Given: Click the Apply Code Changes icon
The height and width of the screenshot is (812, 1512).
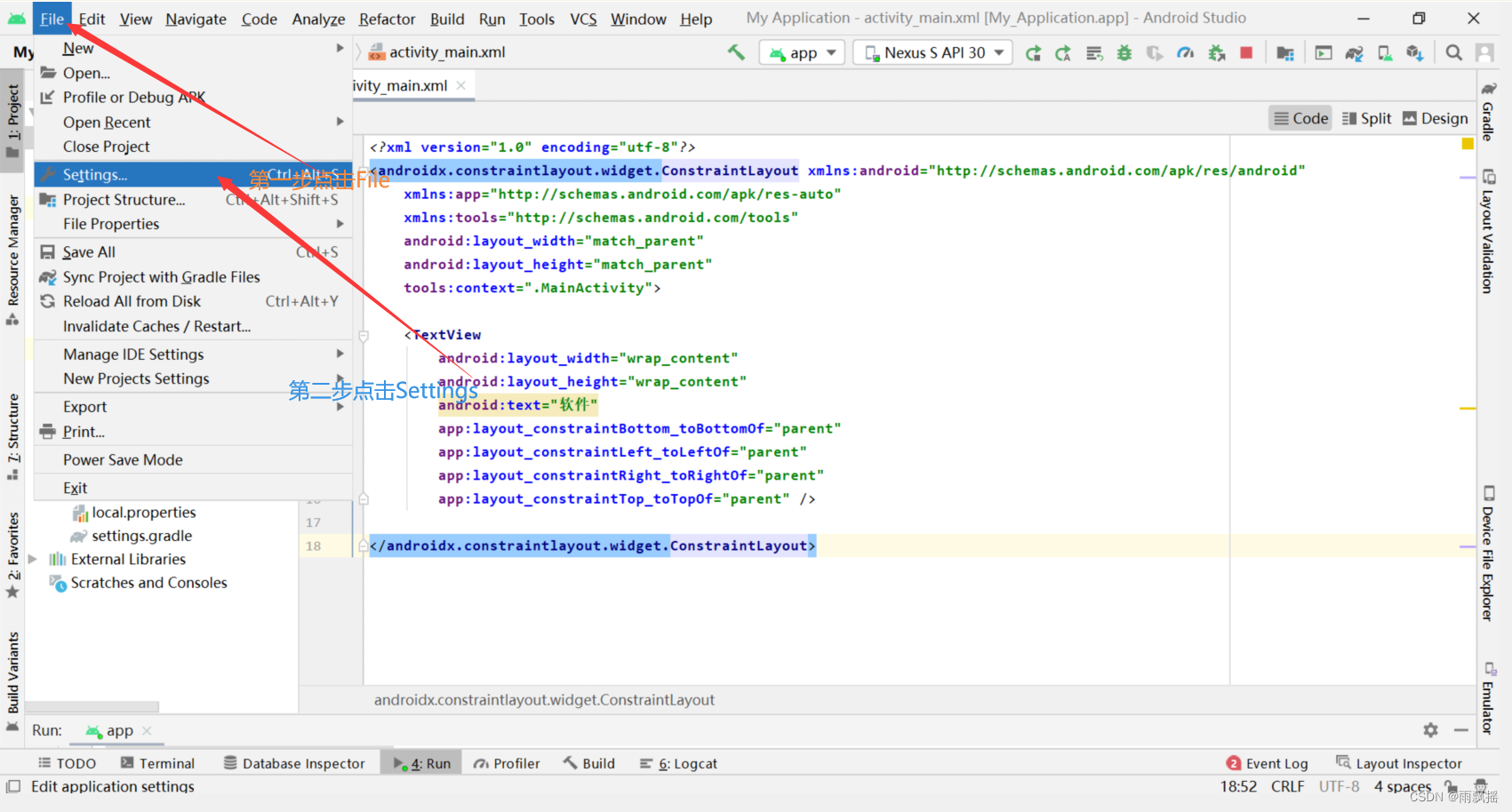Looking at the screenshot, I should pos(1094,53).
